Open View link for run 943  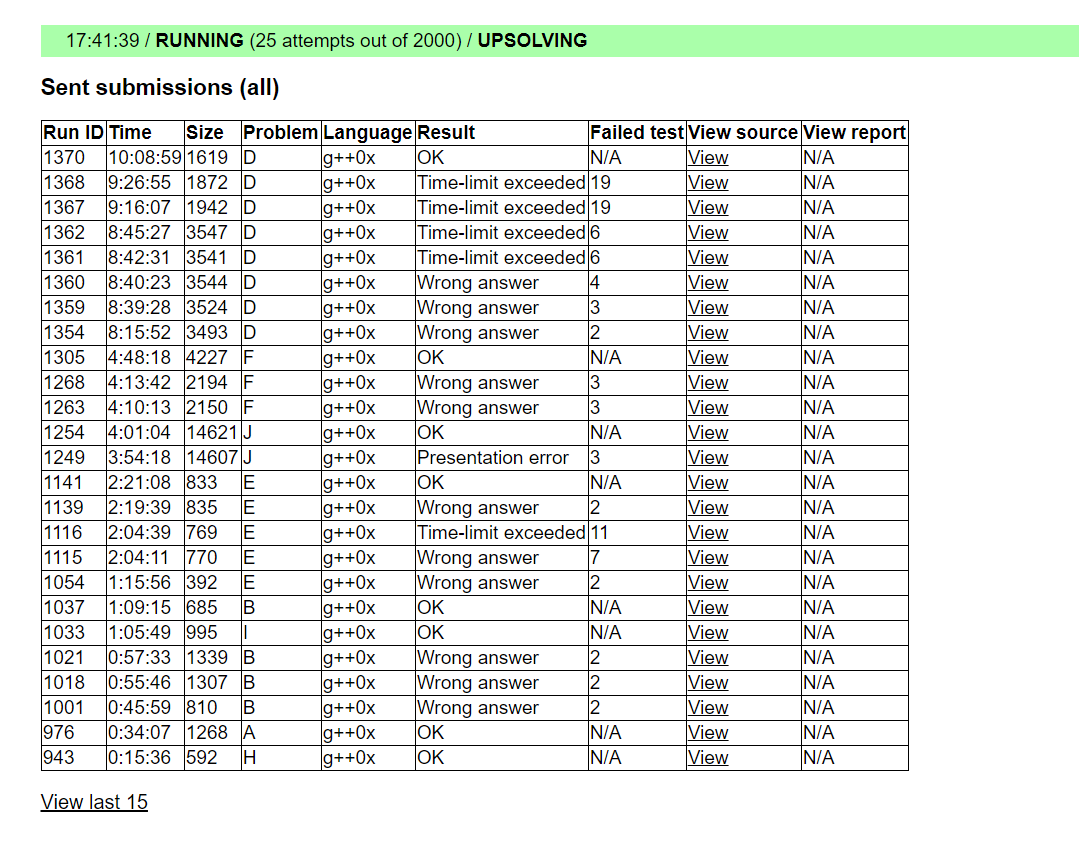[x=708, y=758]
